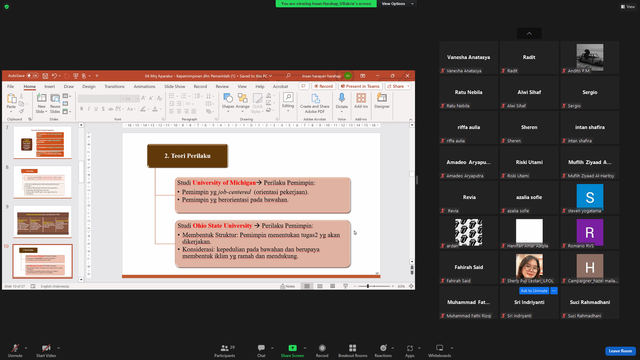Click the green Share Screen button
The width and height of the screenshot is (640, 360).
pos(292,350)
